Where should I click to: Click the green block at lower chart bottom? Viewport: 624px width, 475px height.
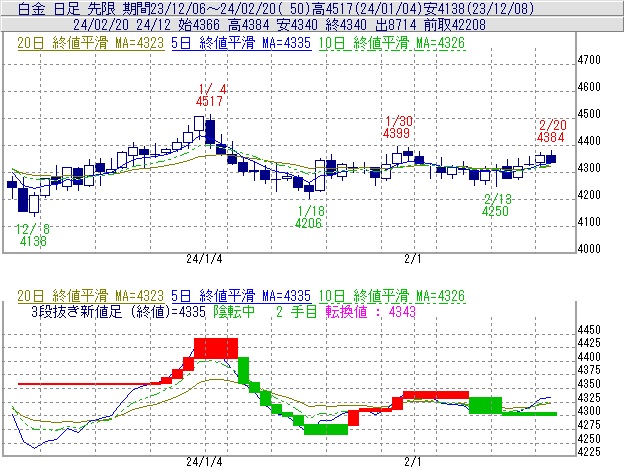tap(326, 429)
